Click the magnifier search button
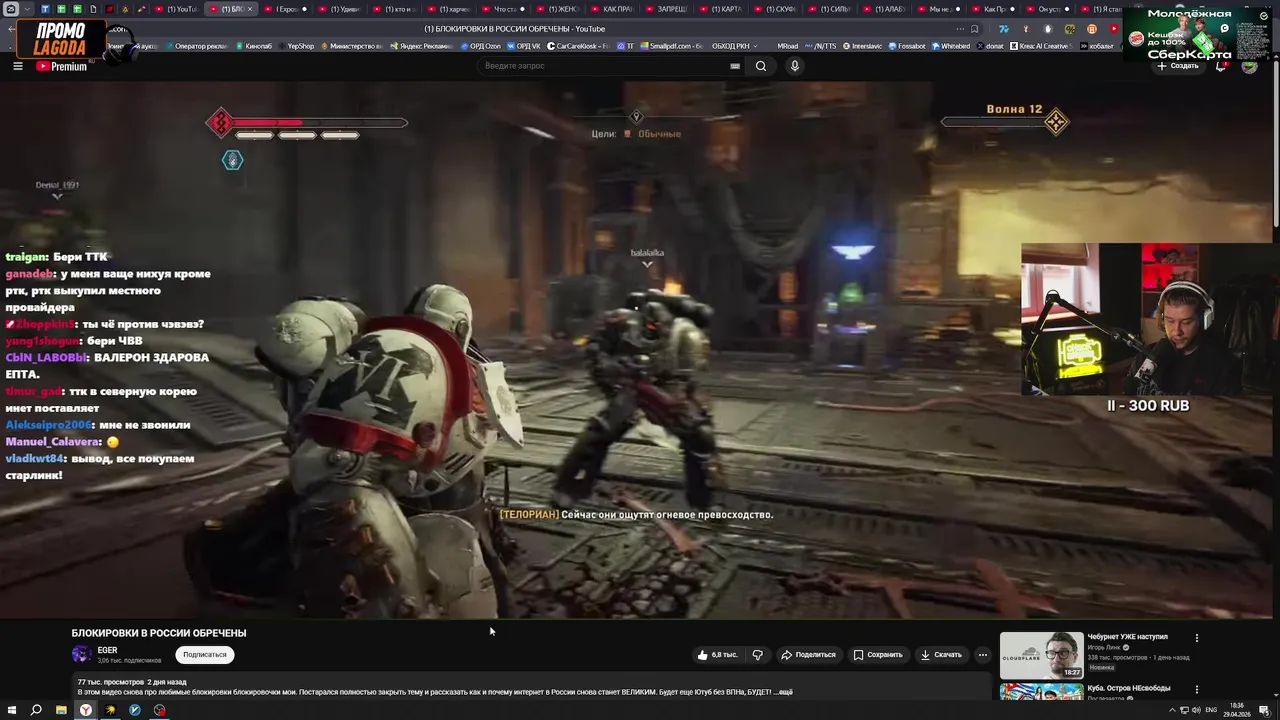Viewport: 1280px width, 720px height. click(x=761, y=66)
